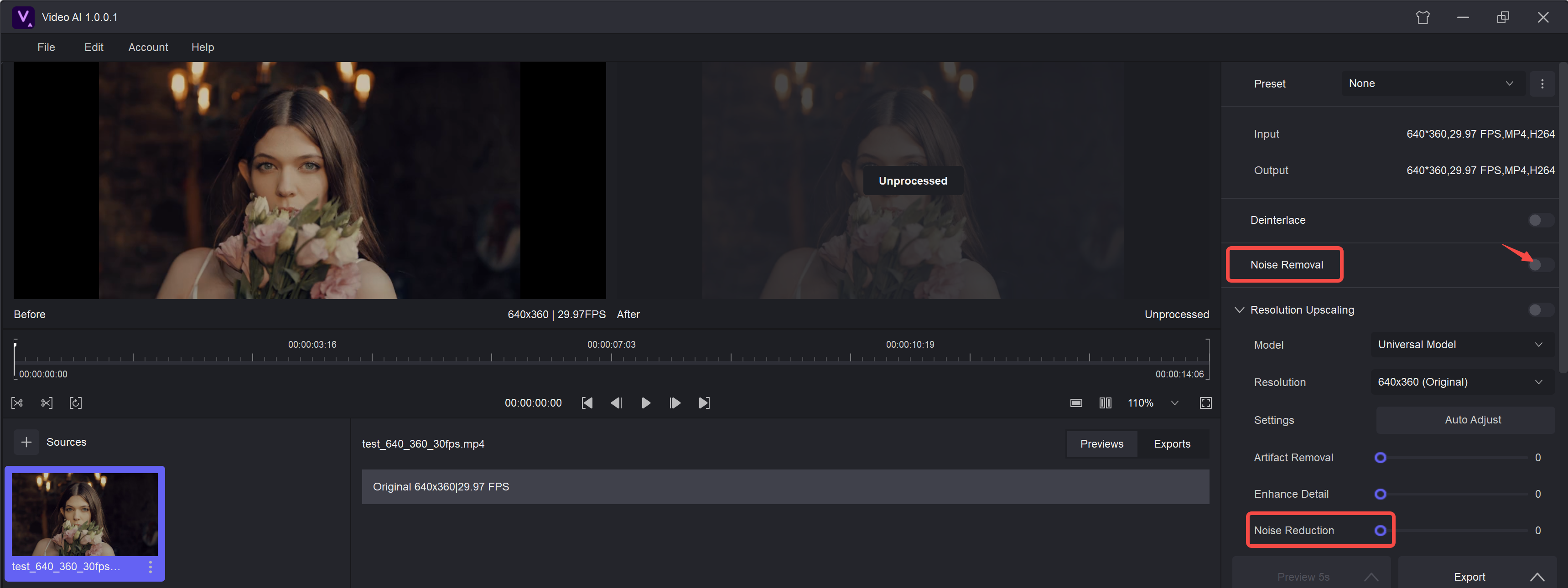This screenshot has width=1568, height=588.
Task: Click the Artifact Removal slider handle
Action: tap(1380, 458)
